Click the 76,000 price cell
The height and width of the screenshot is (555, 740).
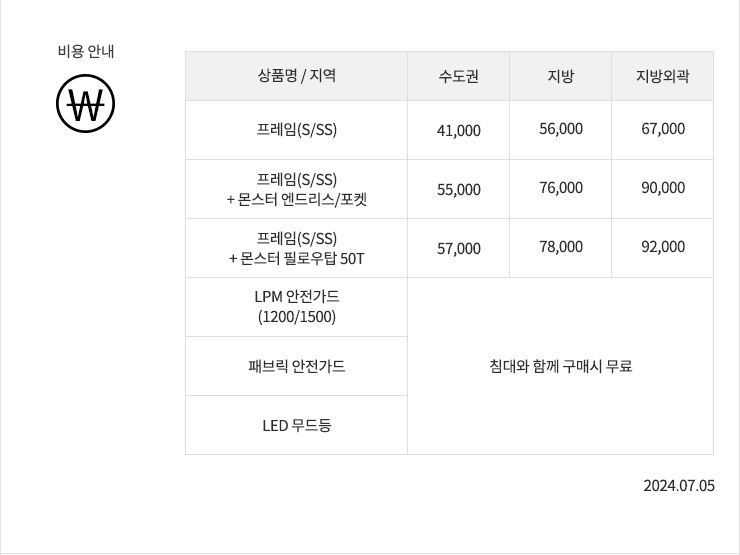point(560,189)
